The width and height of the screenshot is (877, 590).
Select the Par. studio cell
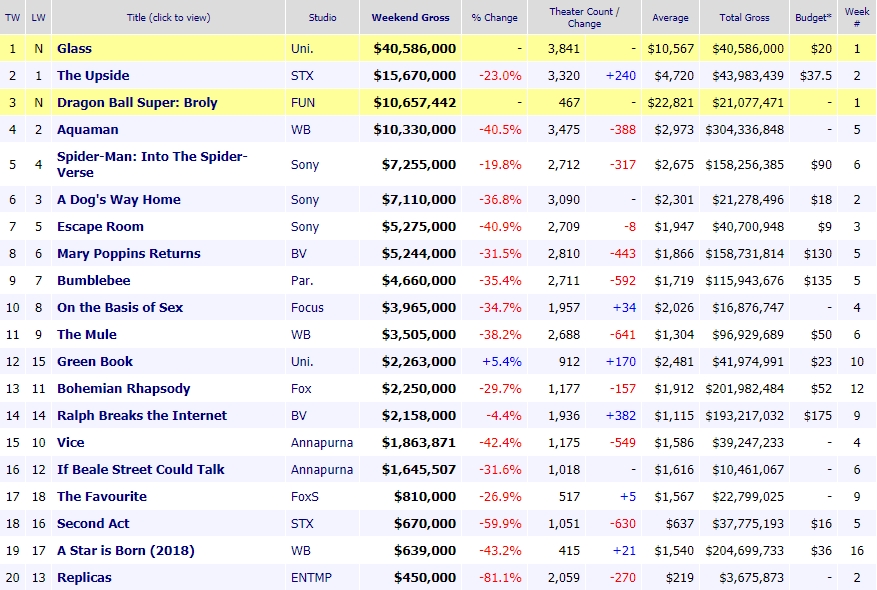(x=302, y=281)
